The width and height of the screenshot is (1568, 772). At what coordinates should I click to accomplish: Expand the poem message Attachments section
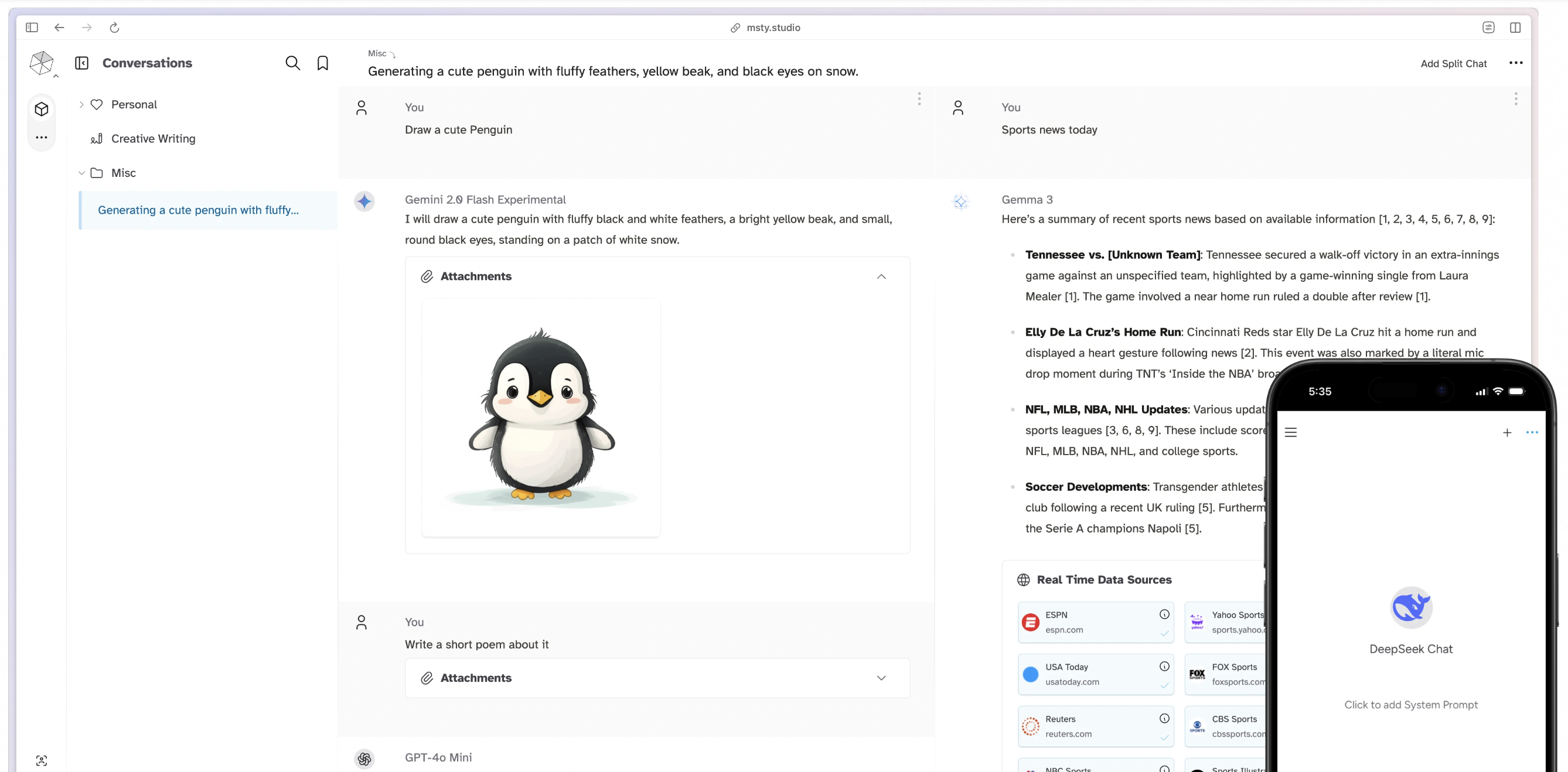(x=881, y=677)
